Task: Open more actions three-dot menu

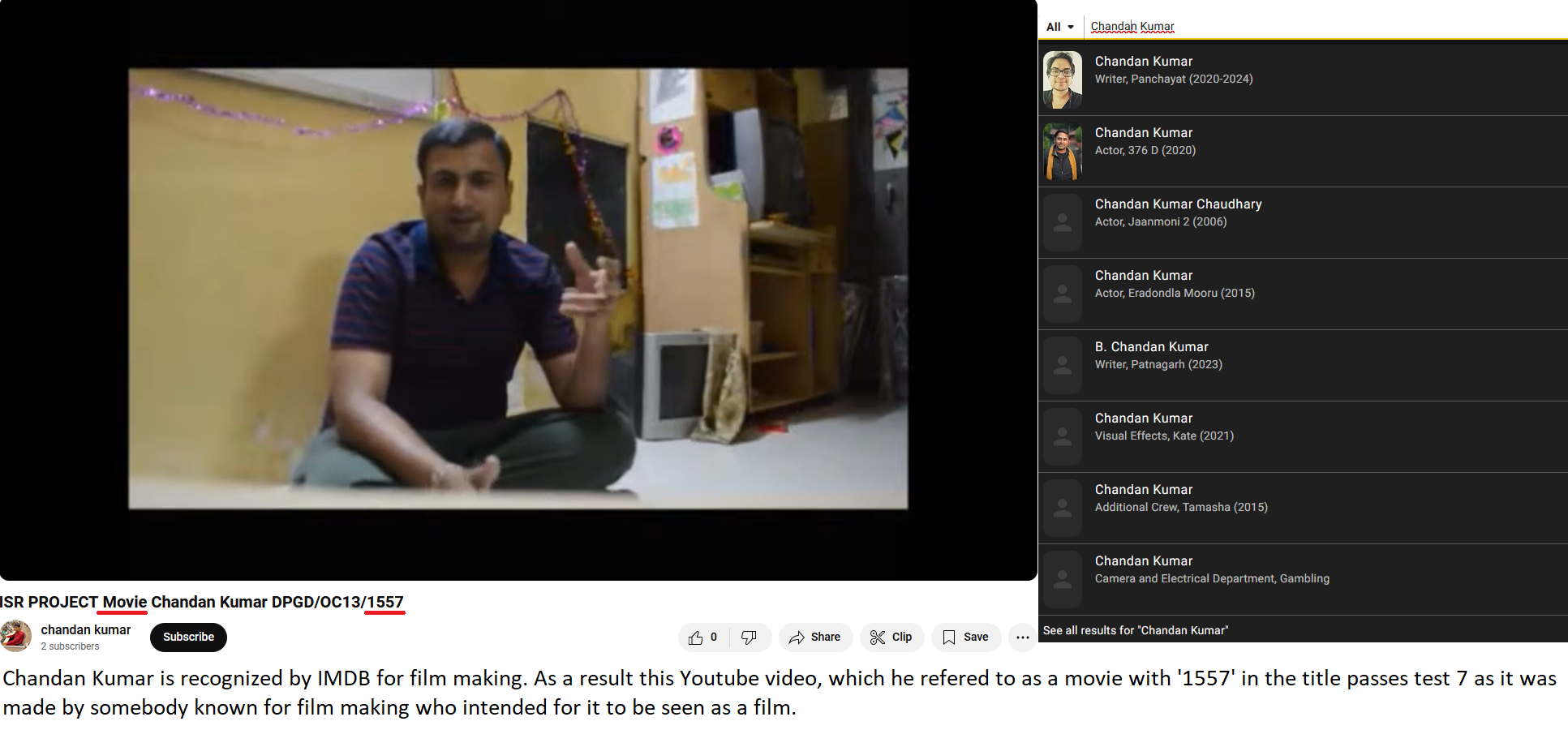Action: tap(1022, 638)
